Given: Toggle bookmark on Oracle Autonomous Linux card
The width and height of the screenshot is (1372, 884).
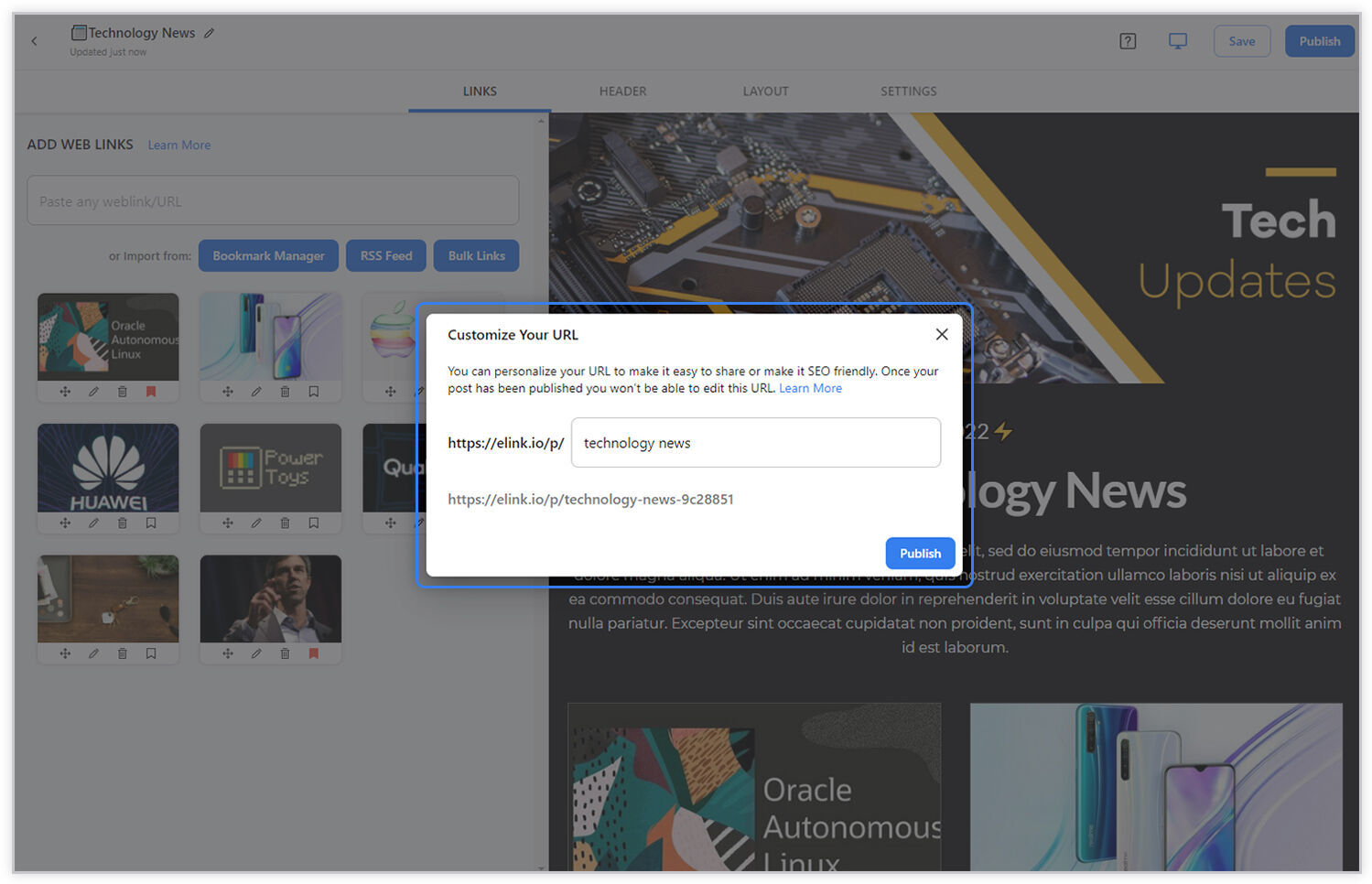Looking at the screenshot, I should coord(151,392).
